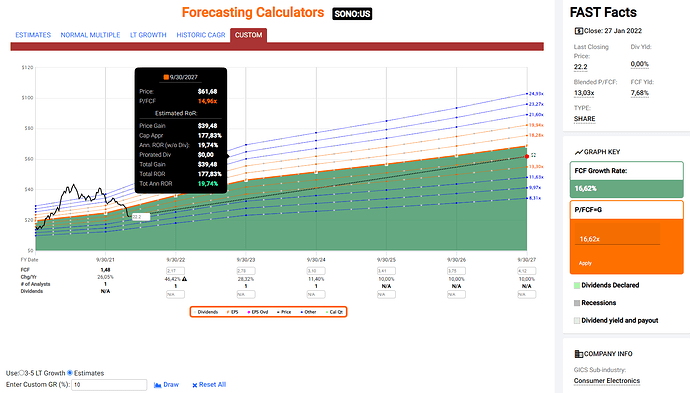Click the 9/30/24 Dividends N/A input
690x393 pixels.
coord(316,294)
